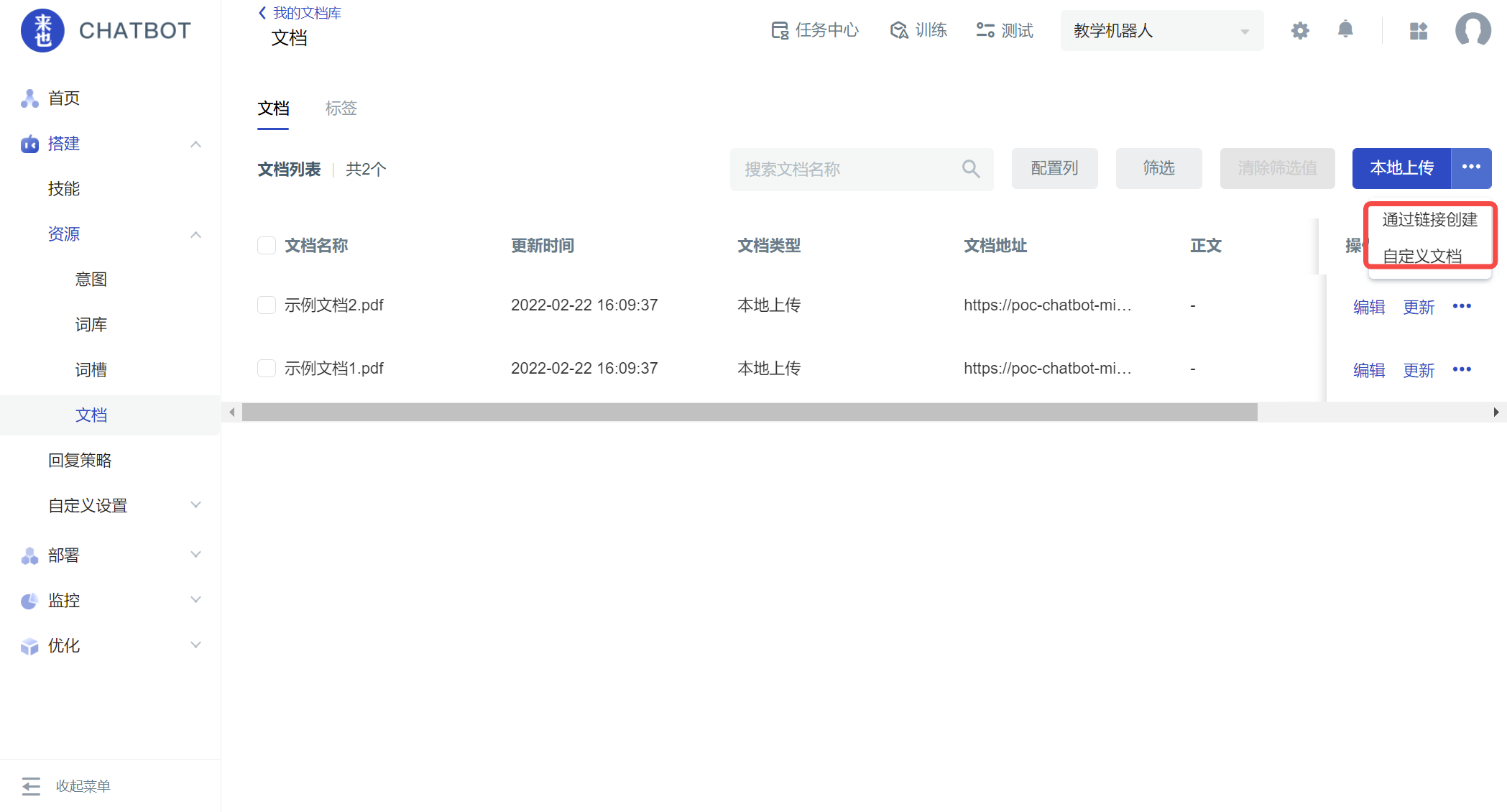The image size is (1507, 812).
Task: Switch to the 标签 tab
Action: [x=341, y=109]
